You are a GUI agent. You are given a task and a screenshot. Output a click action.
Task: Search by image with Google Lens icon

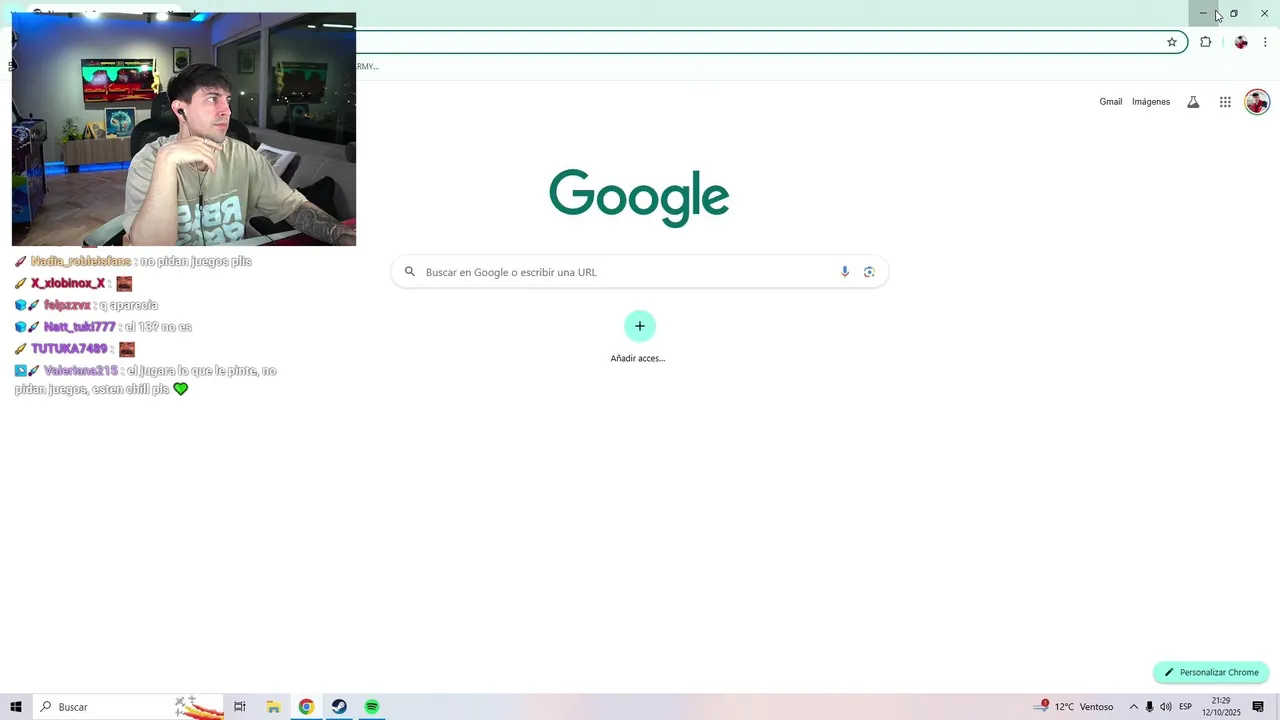tap(869, 272)
